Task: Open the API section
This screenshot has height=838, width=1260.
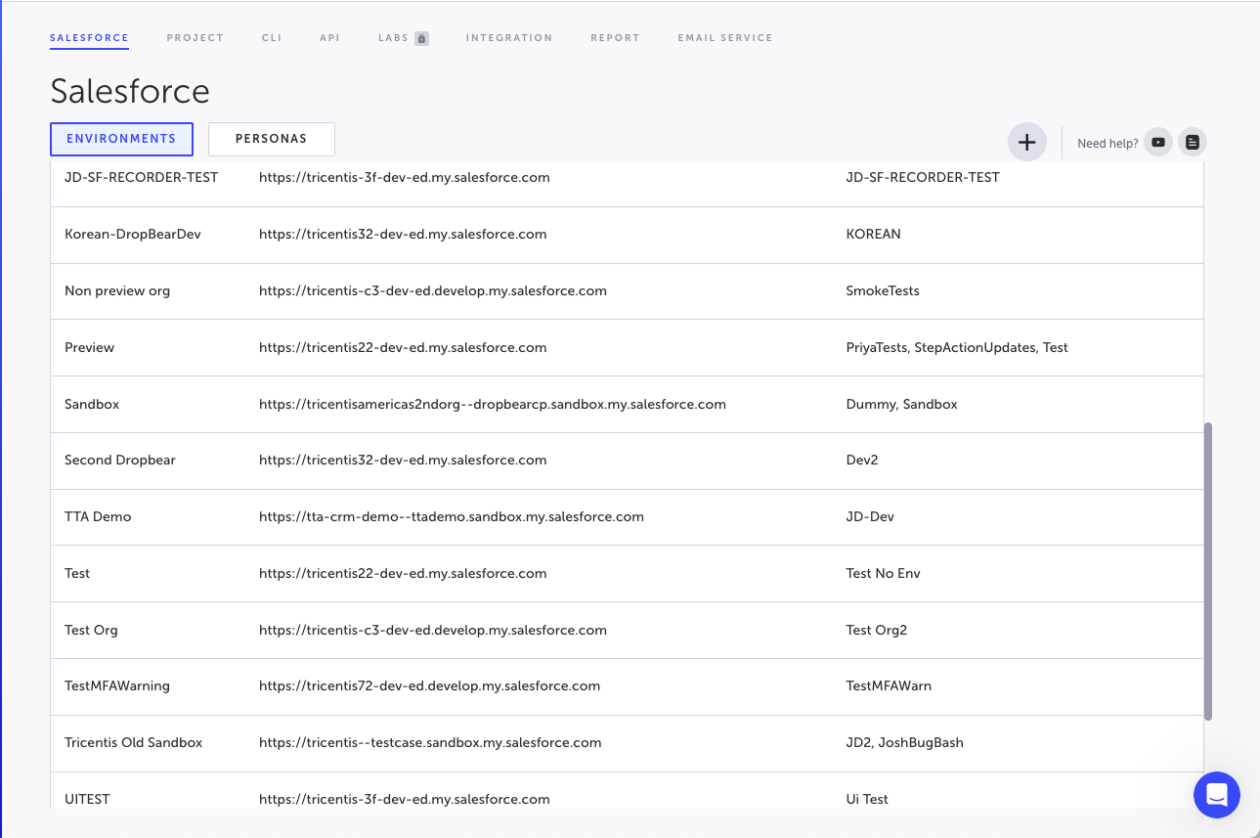Action: coord(330,38)
